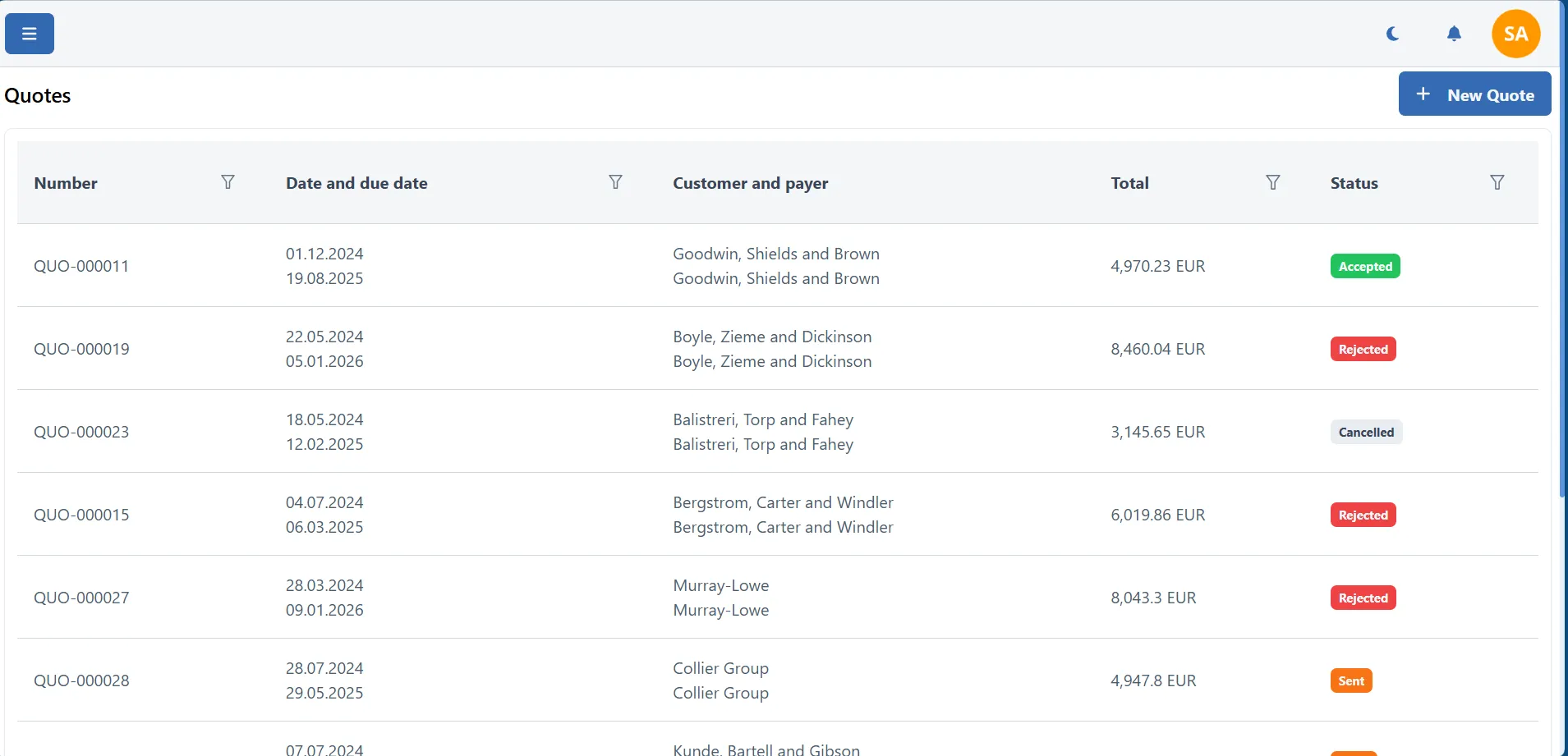Open notifications bell
1568x756 pixels.
point(1454,34)
